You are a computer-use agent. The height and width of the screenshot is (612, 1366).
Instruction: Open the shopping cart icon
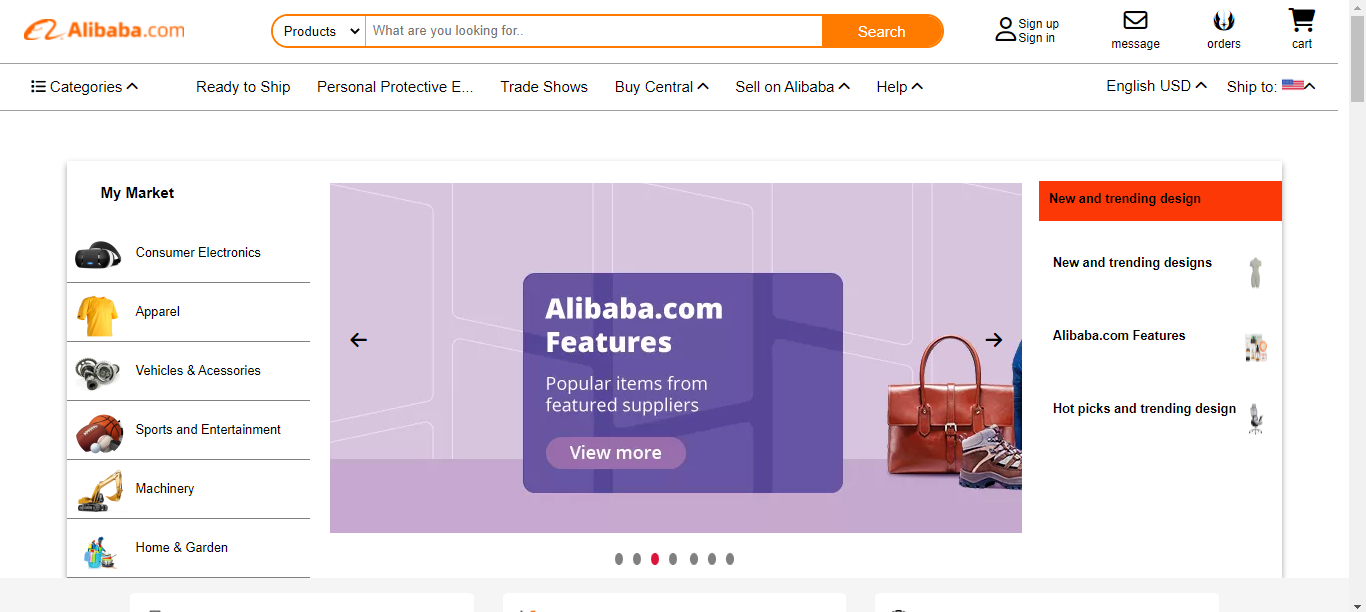[x=1301, y=20]
